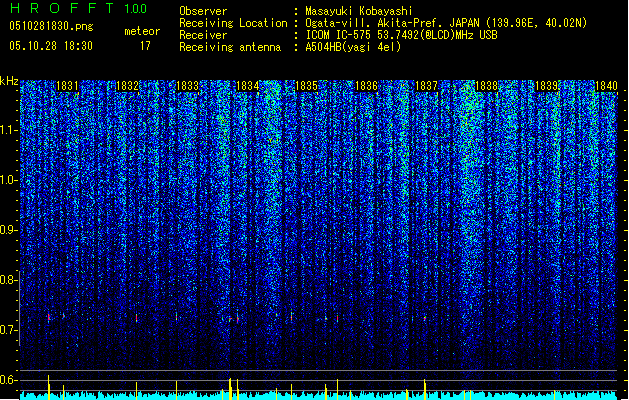The image size is (629, 400).
Task: Select the 0.7 kHz axis label
Action: (8, 330)
